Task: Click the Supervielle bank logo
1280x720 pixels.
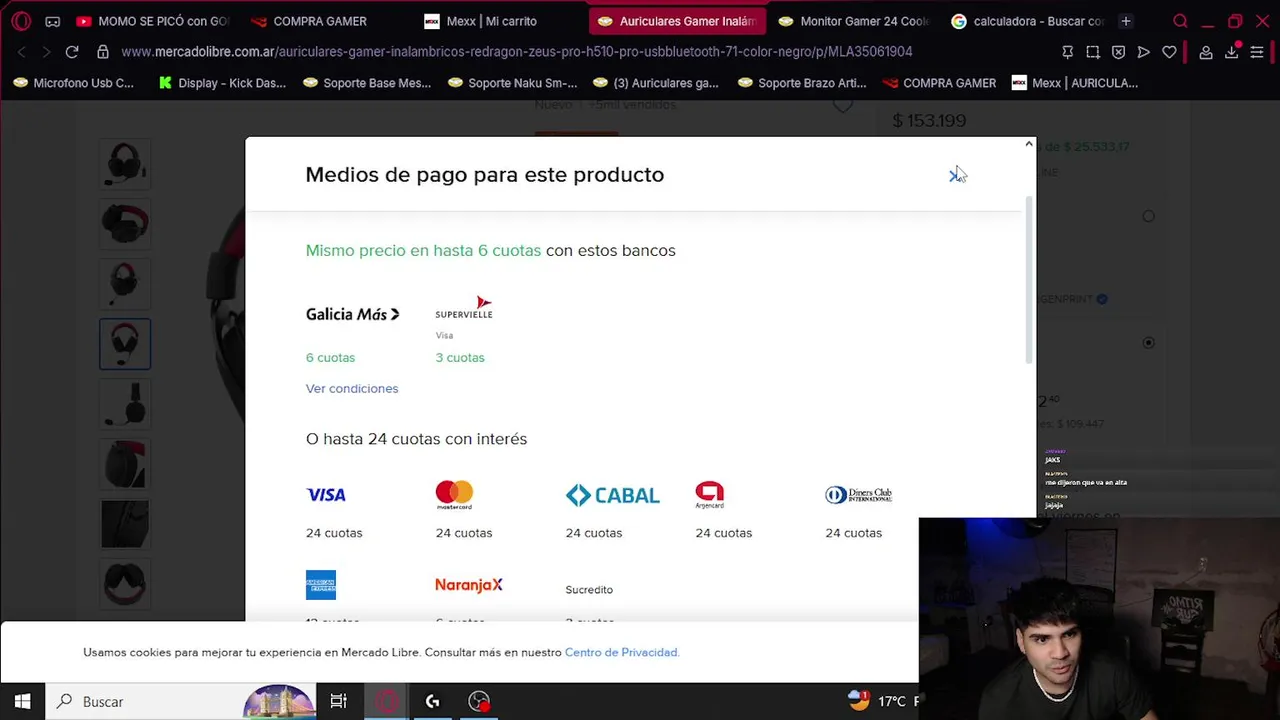Action: click(464, 308)
